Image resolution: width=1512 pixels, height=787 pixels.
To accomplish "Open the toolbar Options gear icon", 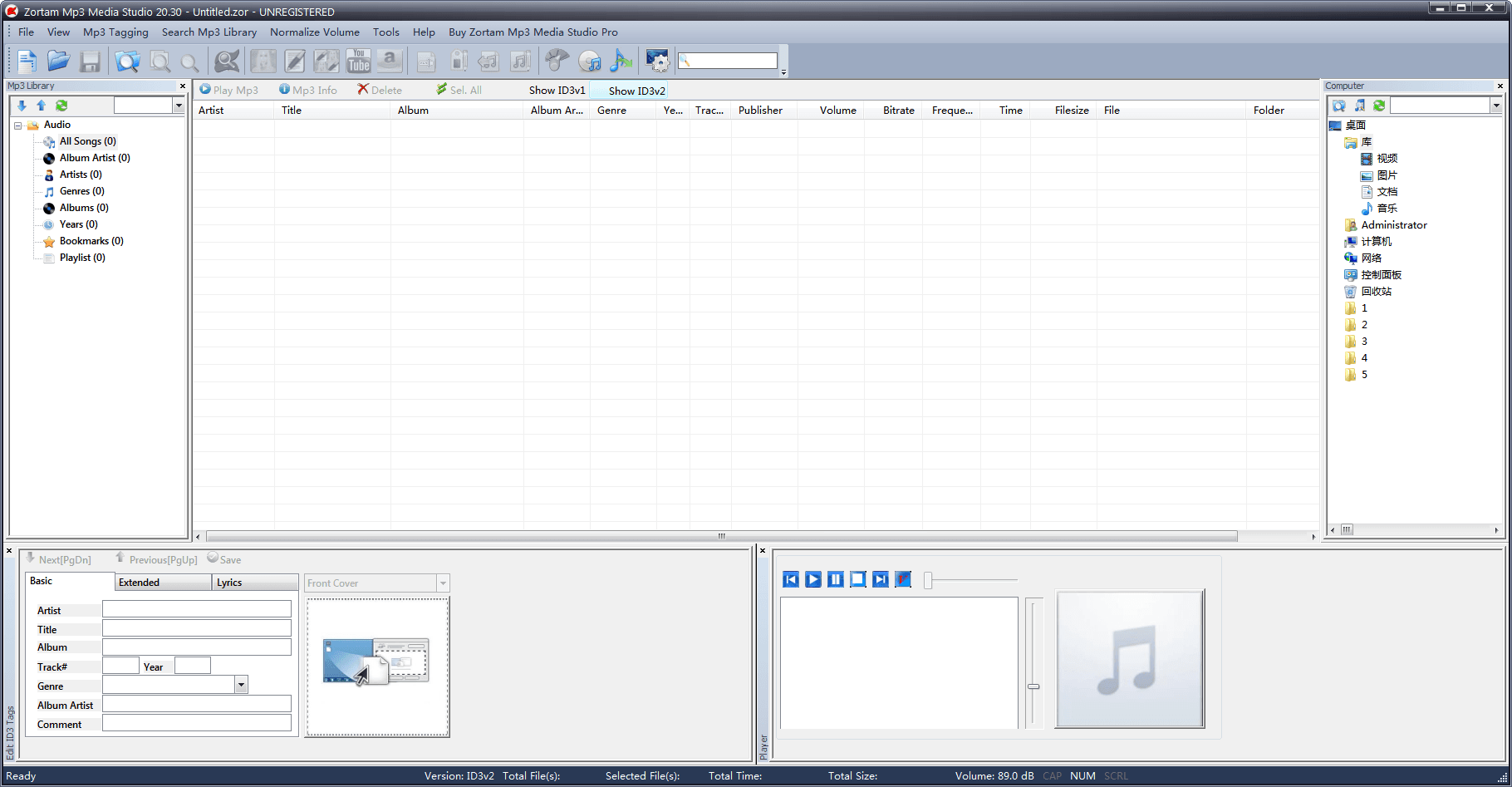I will pos(657,61).
